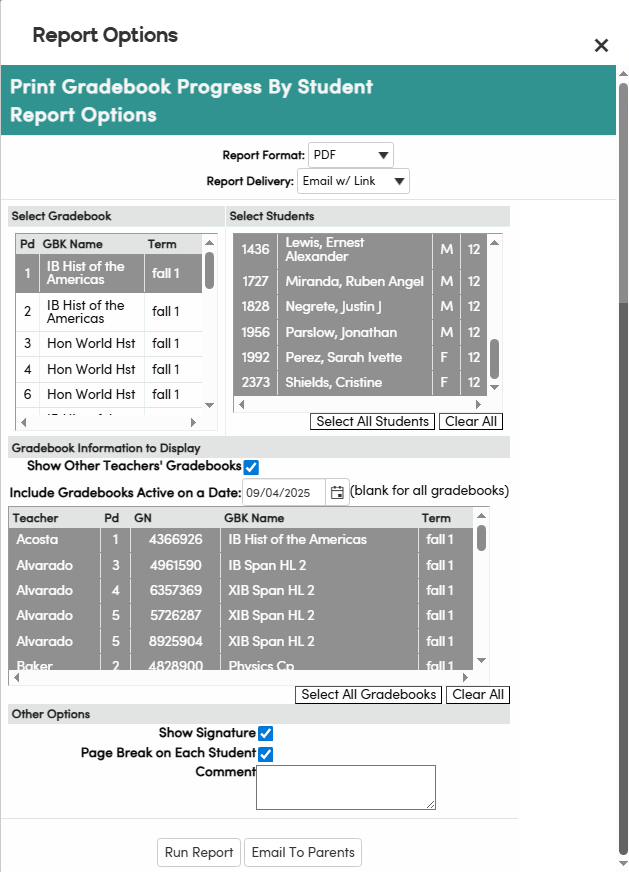Select Alvarado gradebook number 5726287 row

coord(241,616)
